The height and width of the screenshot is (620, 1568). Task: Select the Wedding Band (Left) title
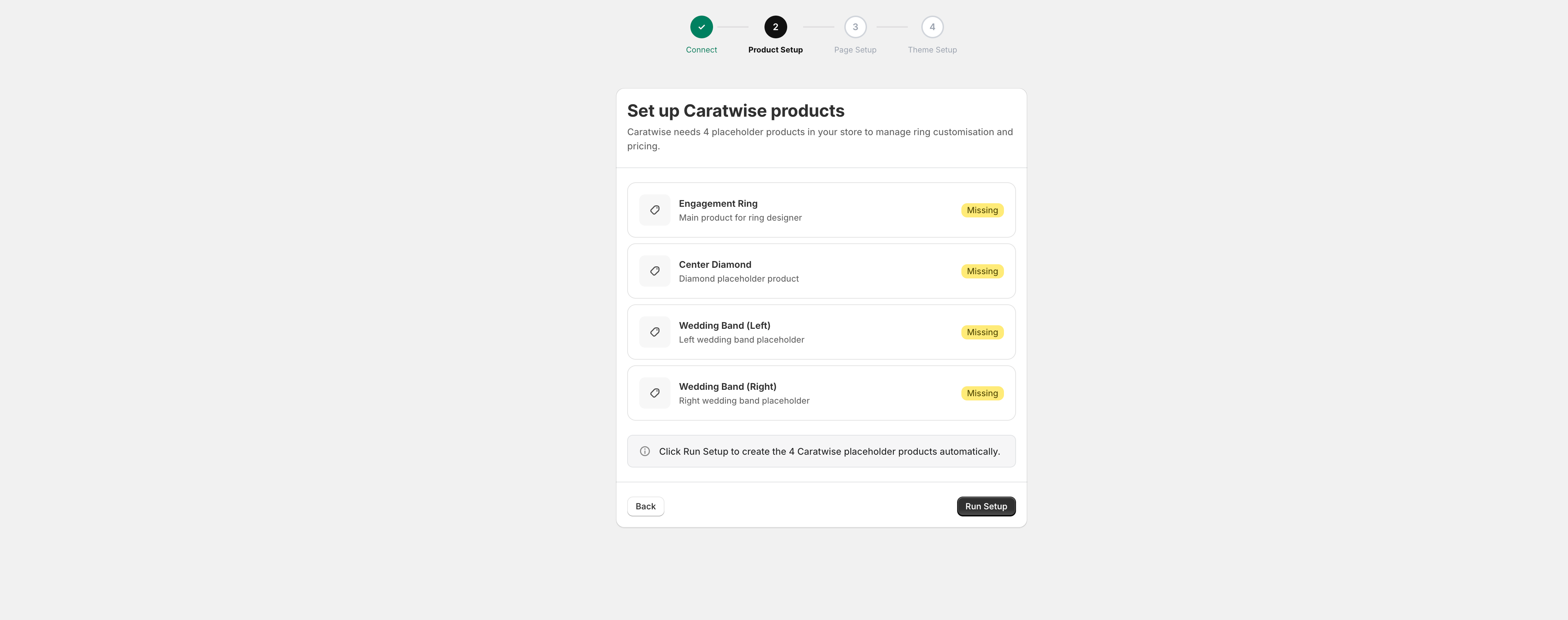[x=724, y=326]
